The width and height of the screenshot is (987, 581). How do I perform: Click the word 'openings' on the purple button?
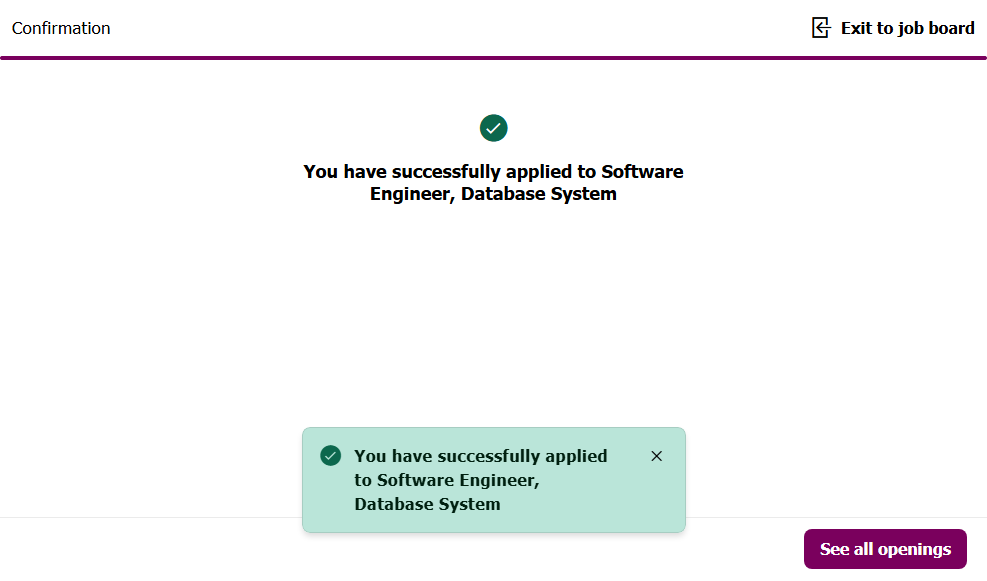(916, 549)
